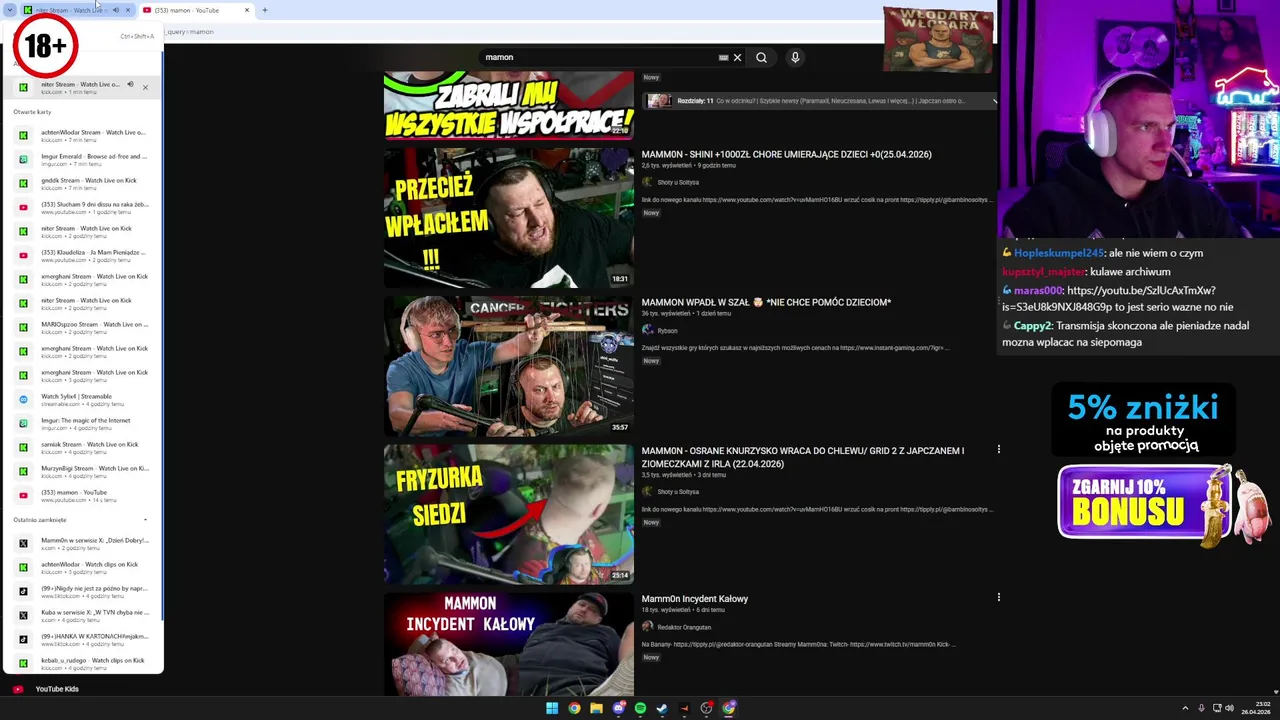Image resolution: width=1280 pixels, height=720 pixels.
Task: Mute the niter Stream browser tab
Action: [115, 10]
